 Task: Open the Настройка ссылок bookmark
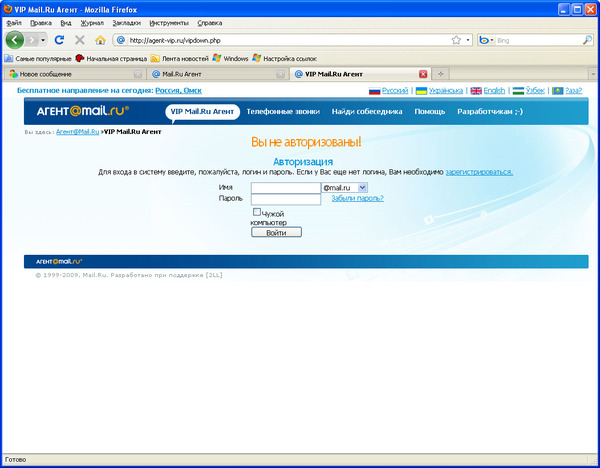(285, 59)
